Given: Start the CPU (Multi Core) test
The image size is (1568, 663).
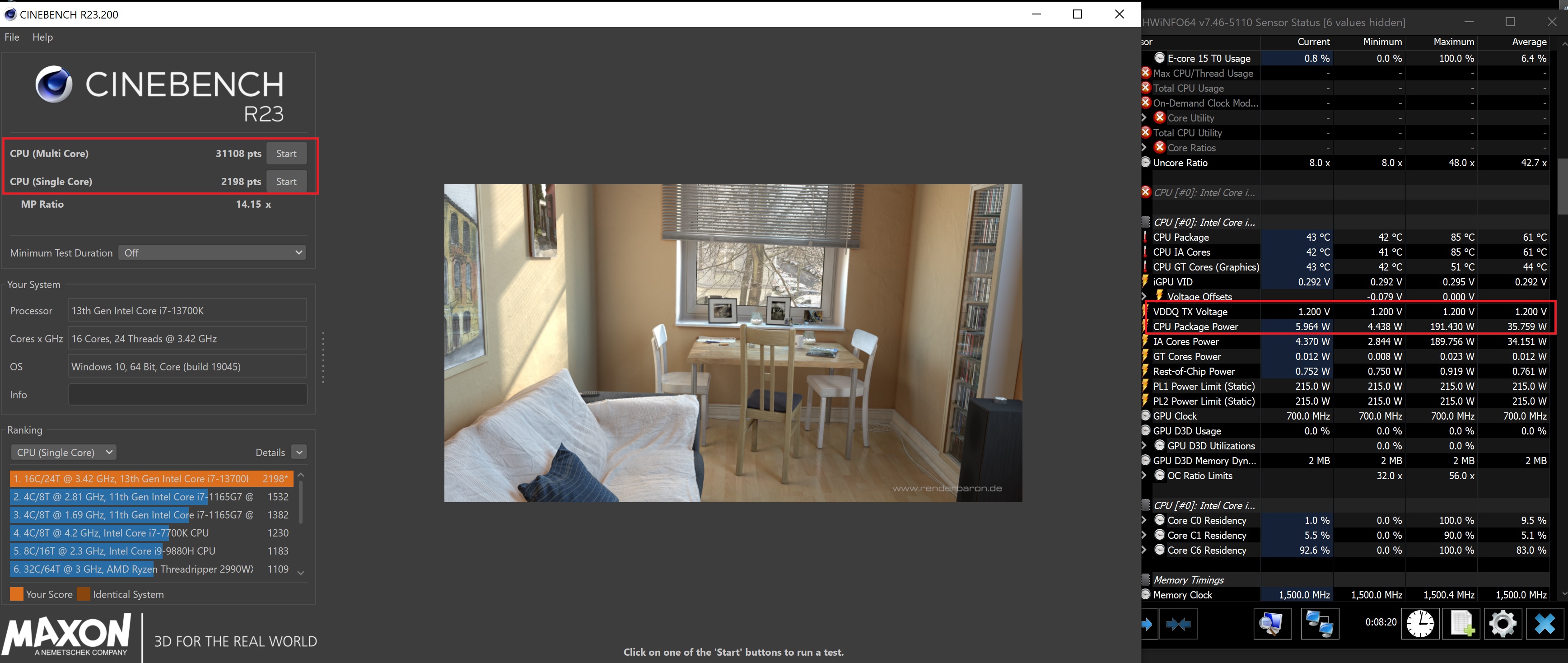Looking at the screenshot, I should [x=286, y=154].
